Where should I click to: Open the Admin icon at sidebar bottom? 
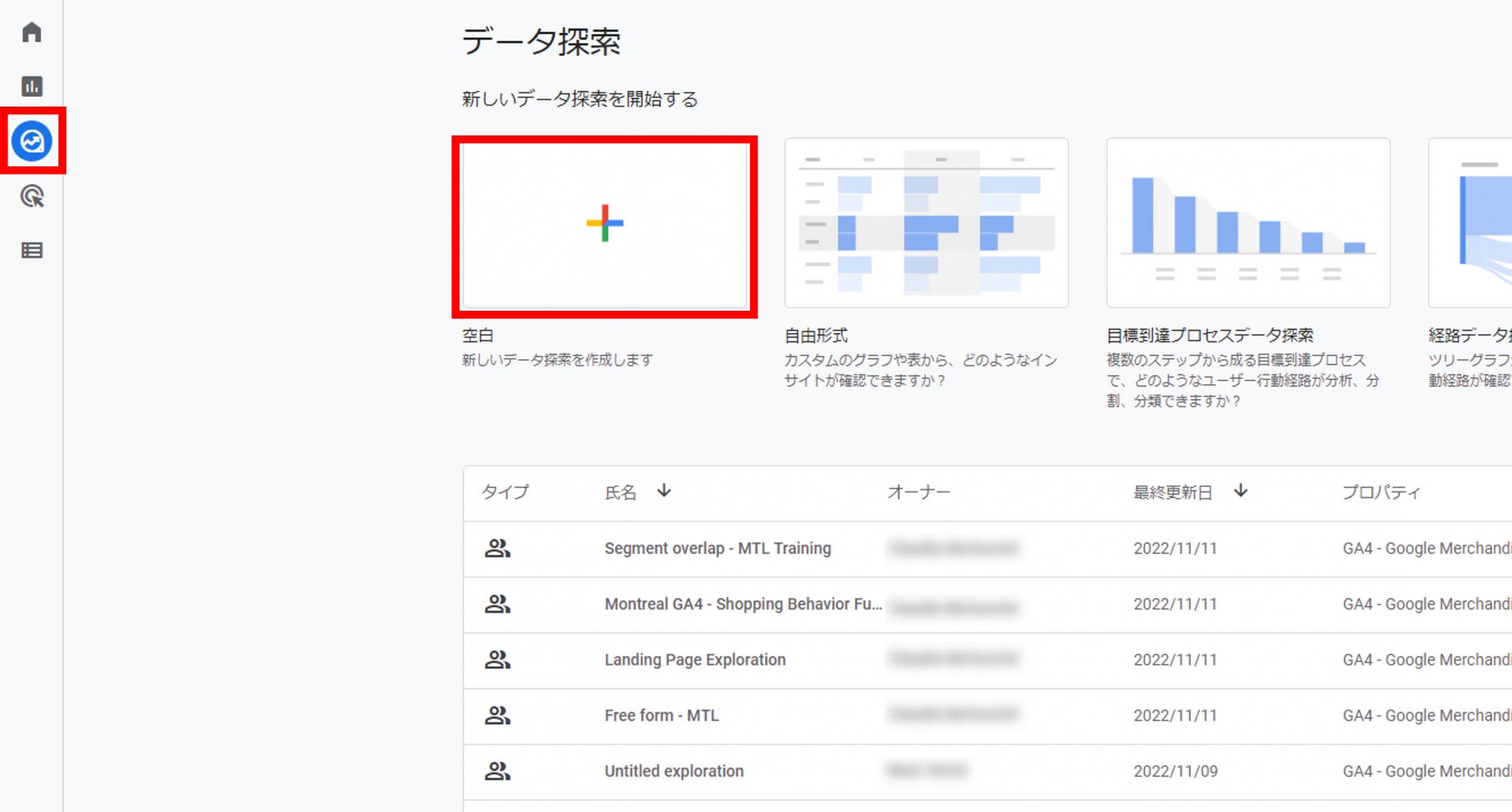[32, 250]
